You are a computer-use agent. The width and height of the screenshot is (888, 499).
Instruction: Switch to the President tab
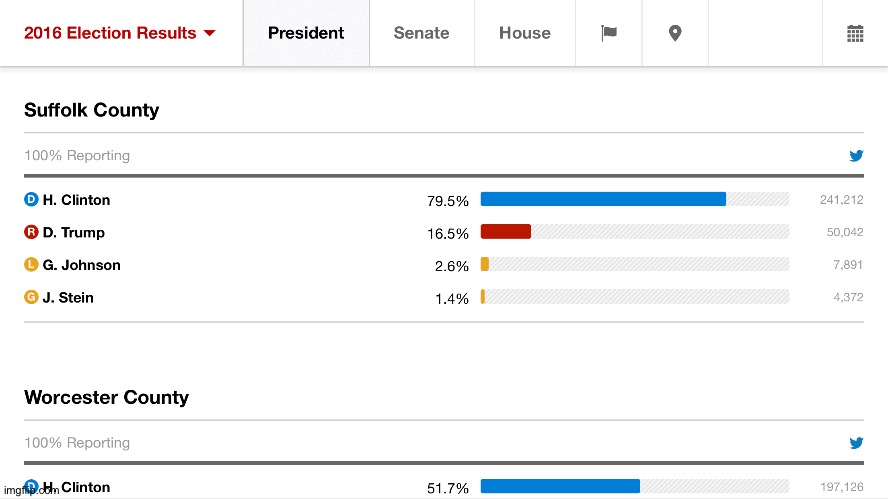(x=306, y=33)
